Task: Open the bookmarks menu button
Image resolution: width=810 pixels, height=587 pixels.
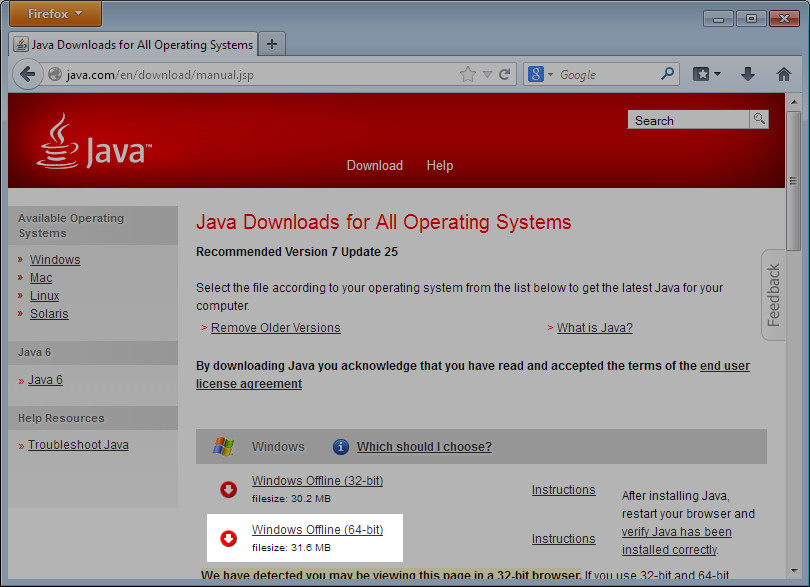Action: click(x=701, y=74)
